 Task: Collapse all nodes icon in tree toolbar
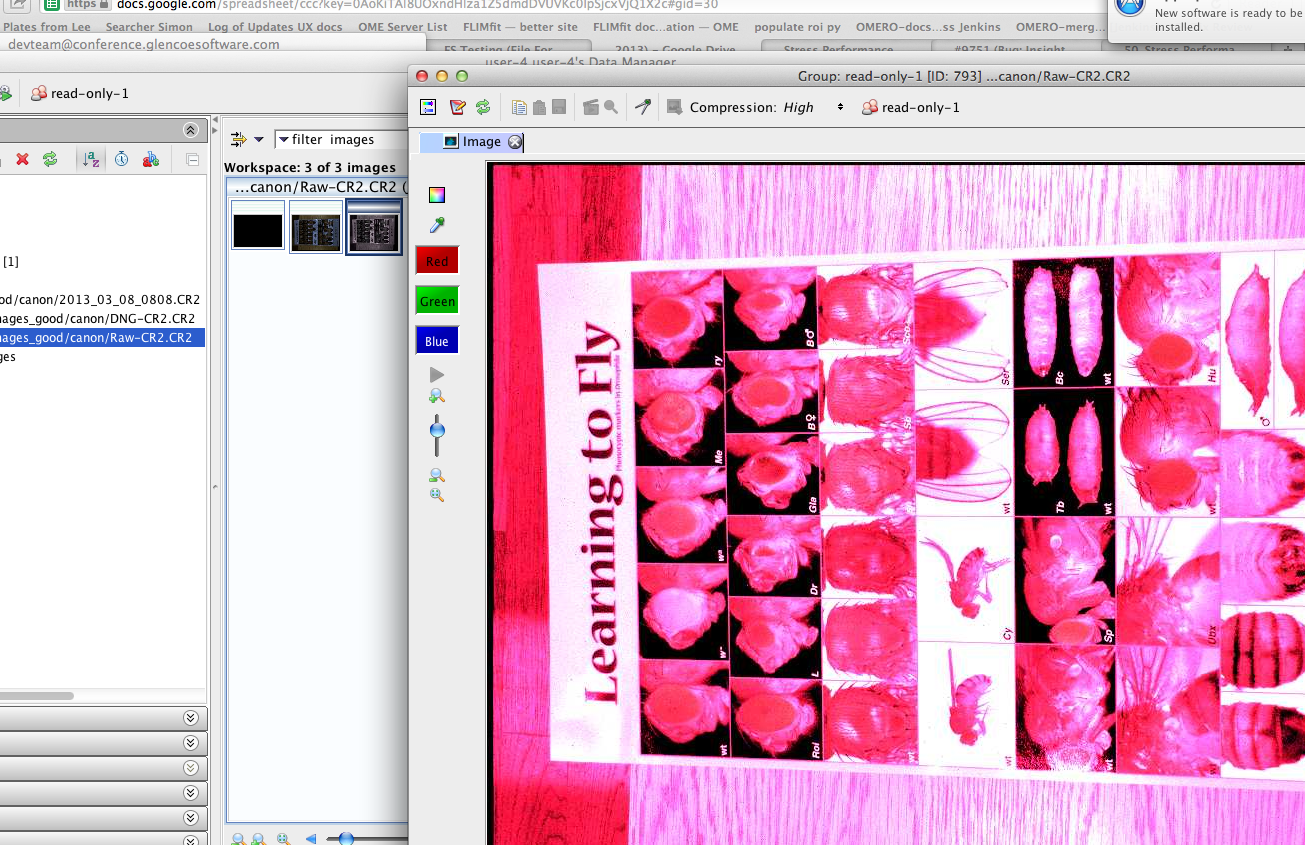(x=193, y=160)
